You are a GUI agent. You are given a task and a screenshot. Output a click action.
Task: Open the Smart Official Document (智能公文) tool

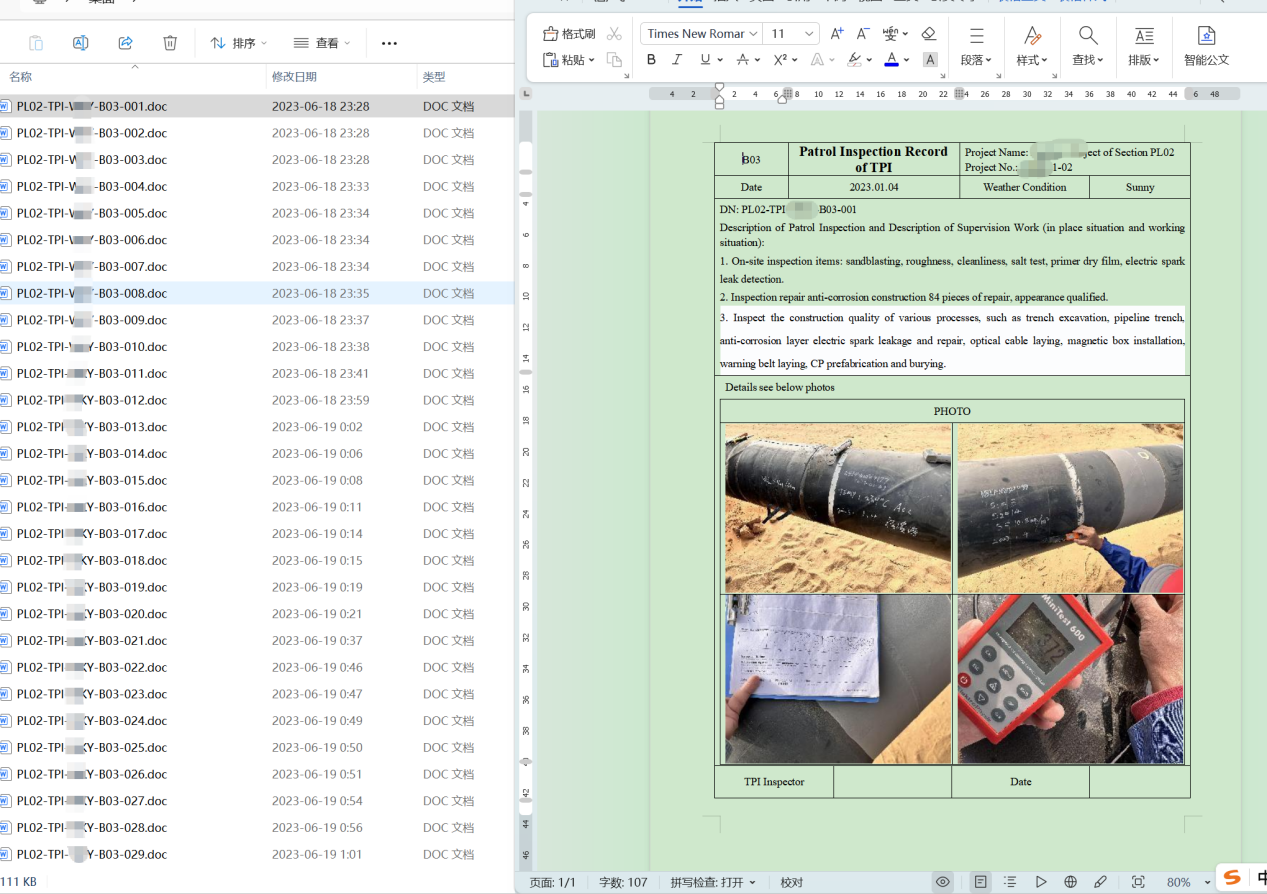pyautogui.click(x=1206, y=46)
